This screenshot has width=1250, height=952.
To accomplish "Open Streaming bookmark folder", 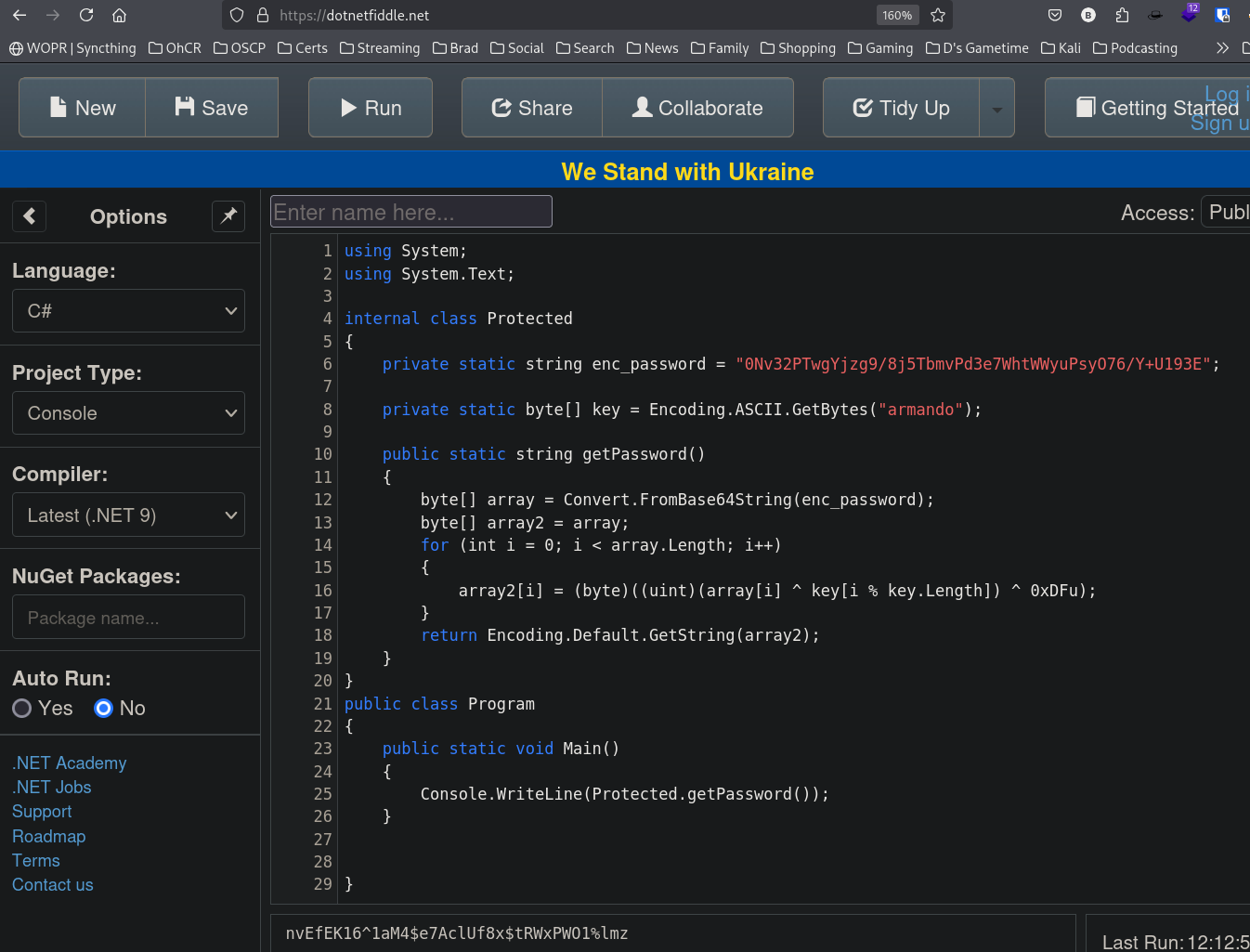I will [380, 48].
